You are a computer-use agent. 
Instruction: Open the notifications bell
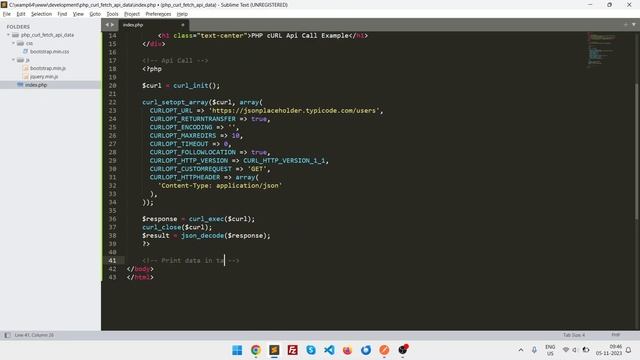pyautogui.click(x=629, y=350)
